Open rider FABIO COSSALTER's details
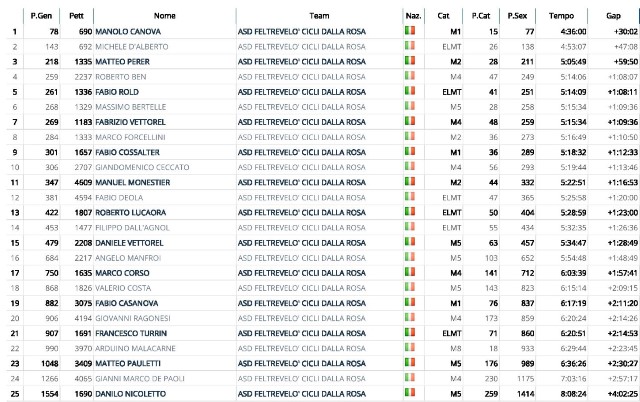The image size is (640, 402). click(x=127, y=152)
